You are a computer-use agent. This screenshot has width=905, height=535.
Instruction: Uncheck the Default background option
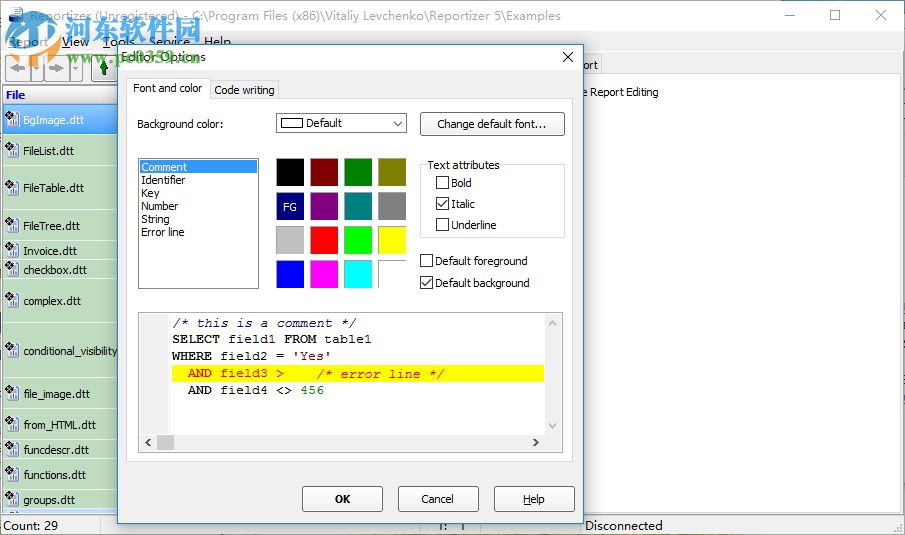(427, 283)
